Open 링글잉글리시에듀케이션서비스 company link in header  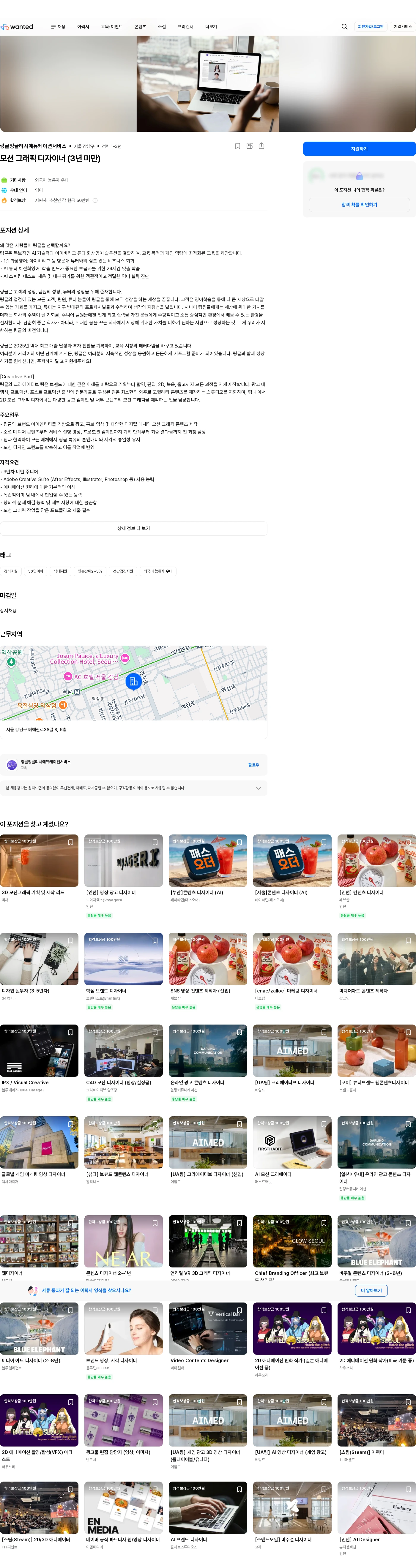[x=34, y=146]
